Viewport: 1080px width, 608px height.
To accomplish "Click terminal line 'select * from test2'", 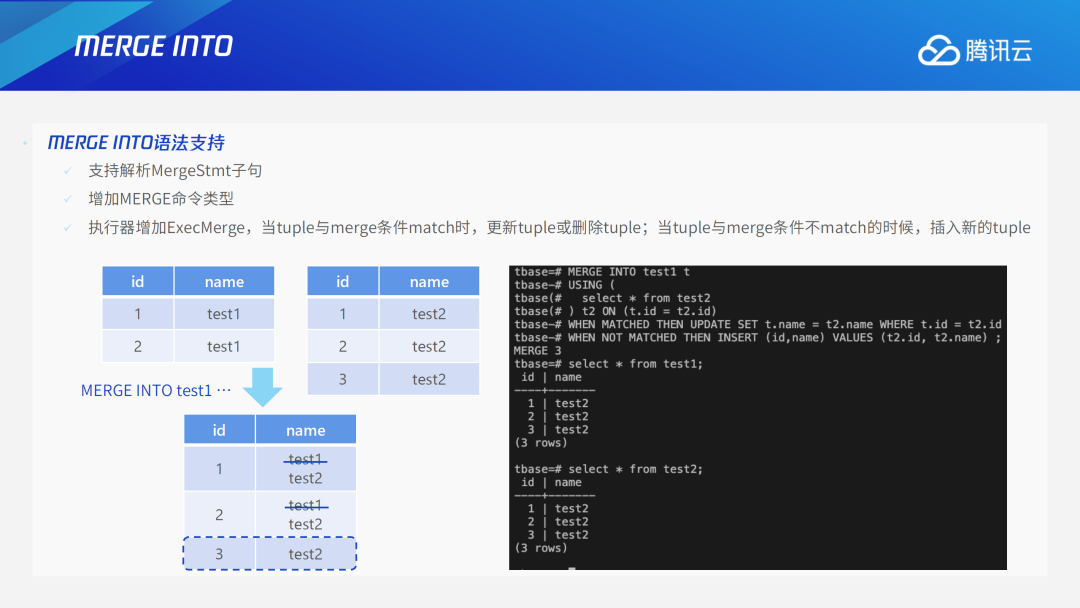I will coord(612,298).
